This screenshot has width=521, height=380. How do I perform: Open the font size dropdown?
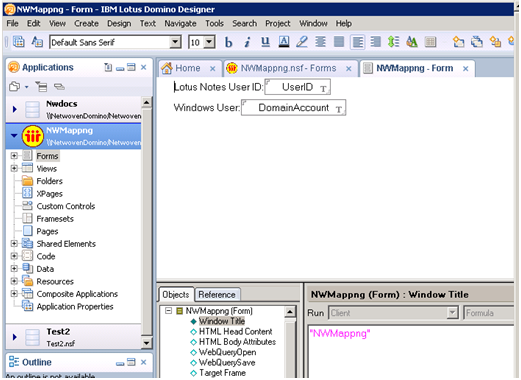click(x=209, y=42)
